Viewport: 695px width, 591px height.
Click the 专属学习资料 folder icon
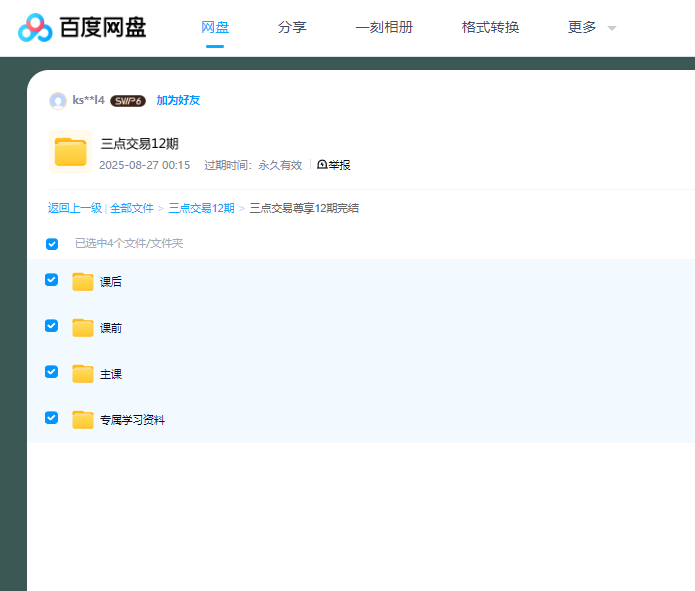point(83,420)
